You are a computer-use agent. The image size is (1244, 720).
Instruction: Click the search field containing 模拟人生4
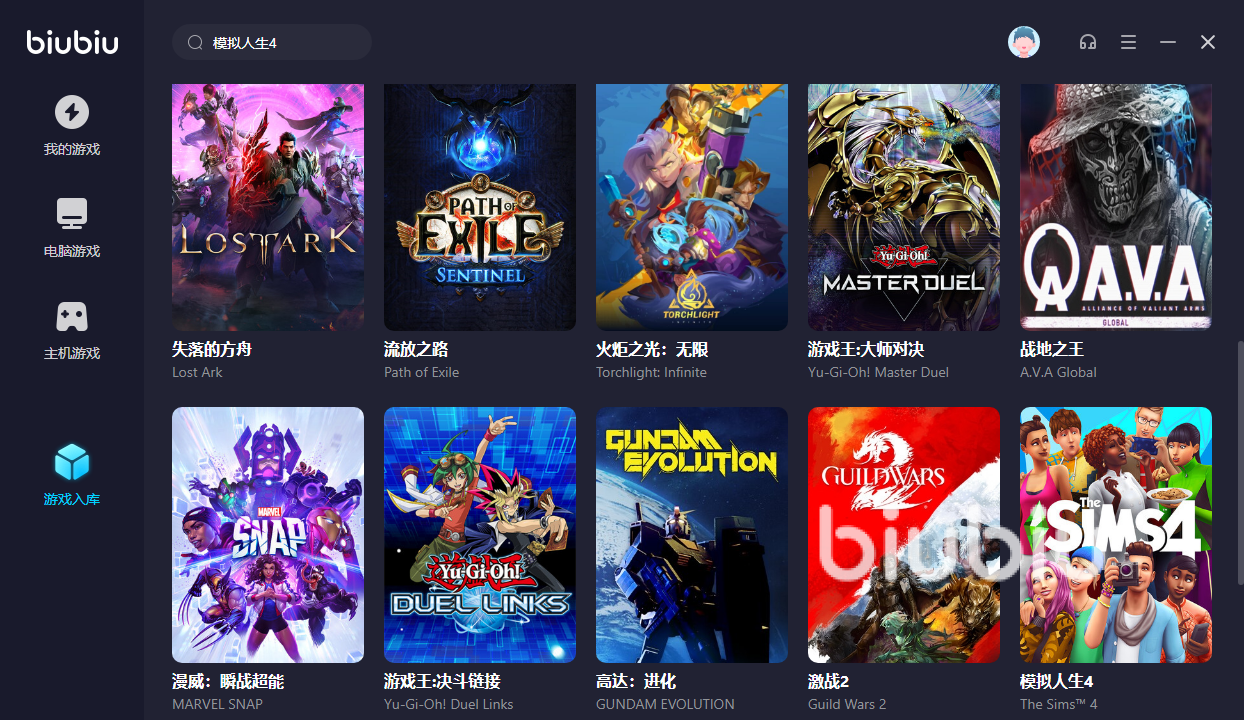click(272, 42)
